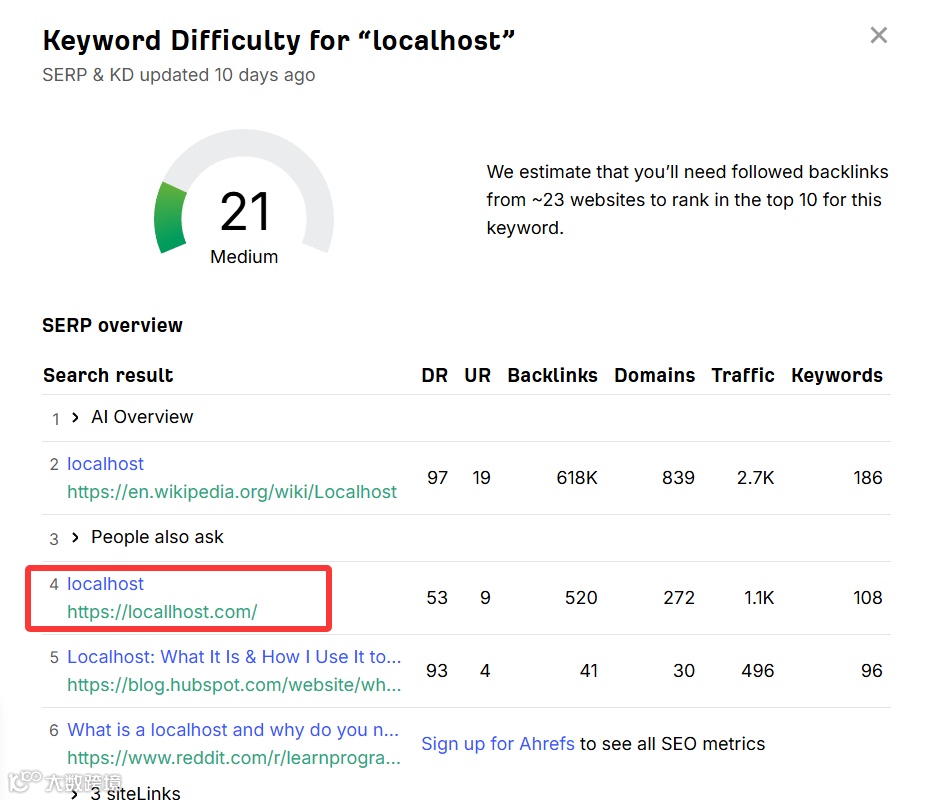Open the Wikipedia localhost result title

coord(105,464)
